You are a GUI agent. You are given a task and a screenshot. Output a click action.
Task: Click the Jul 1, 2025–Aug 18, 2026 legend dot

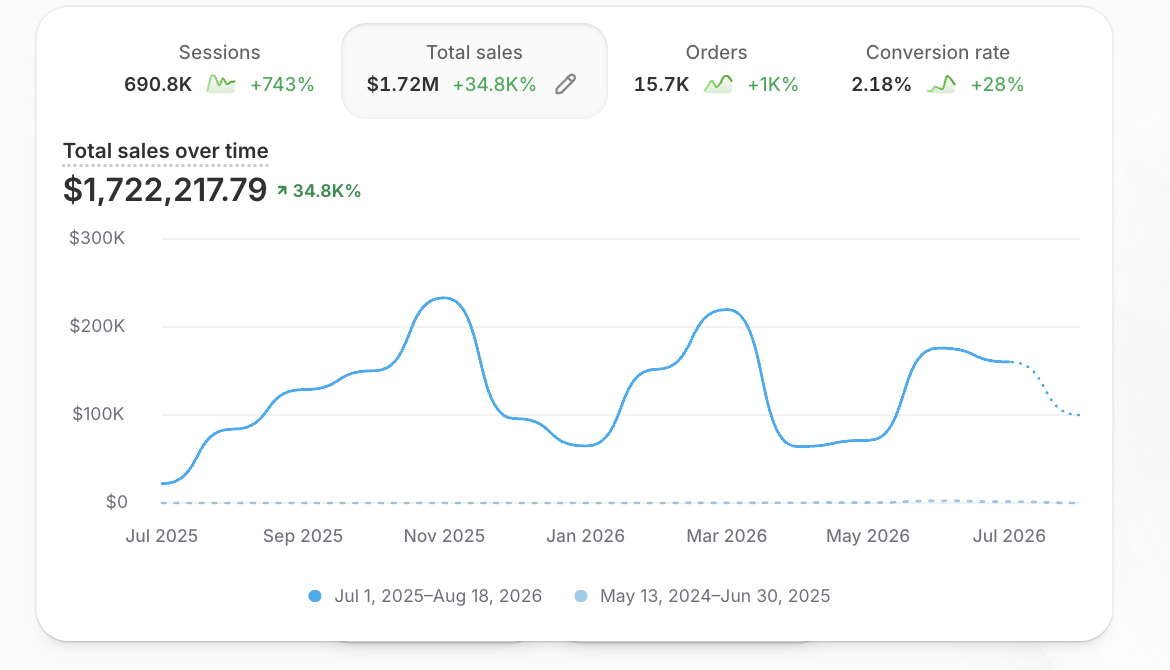315,596
